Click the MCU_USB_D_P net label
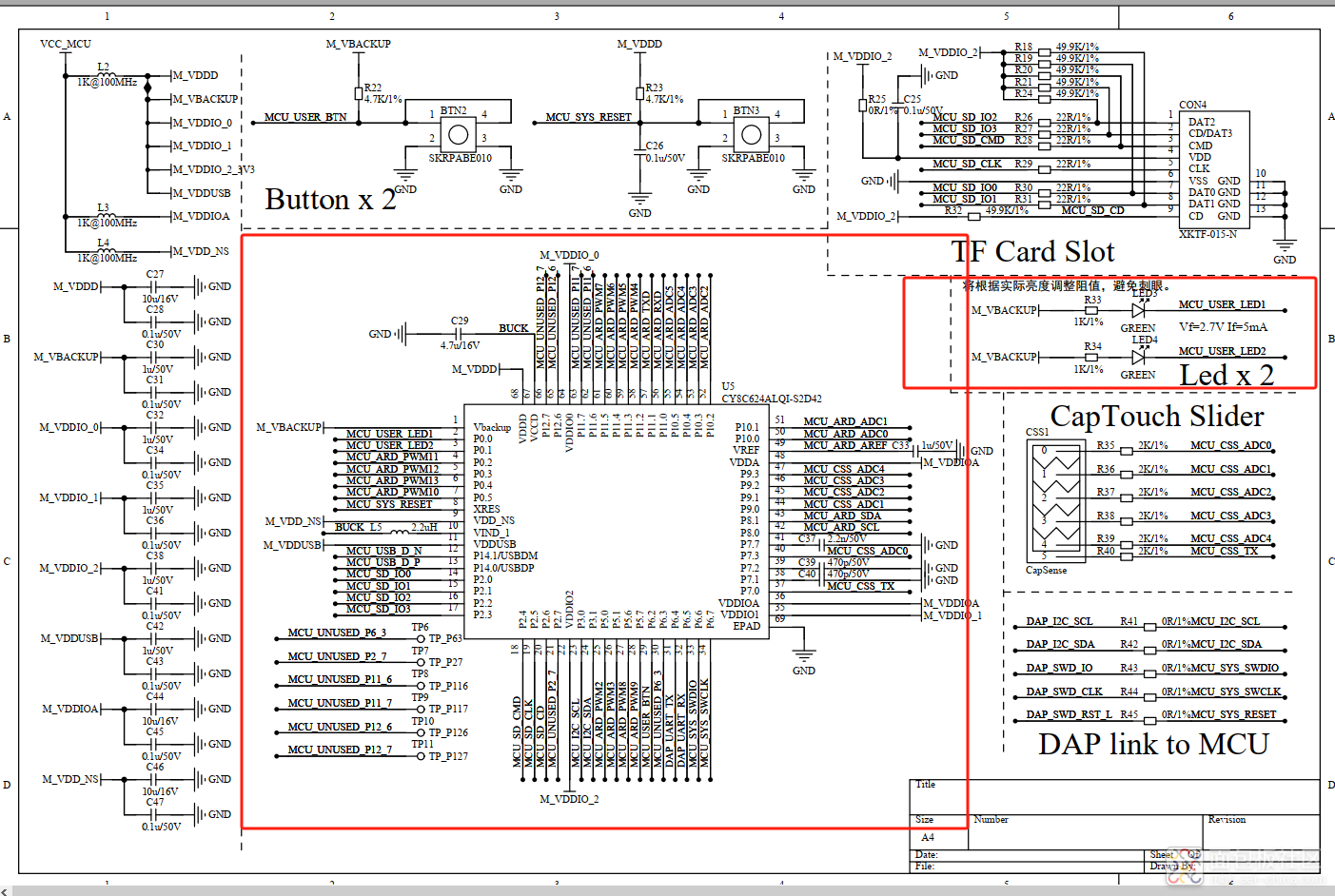Screen dimensions: 1335x896 tap(383, 562)
